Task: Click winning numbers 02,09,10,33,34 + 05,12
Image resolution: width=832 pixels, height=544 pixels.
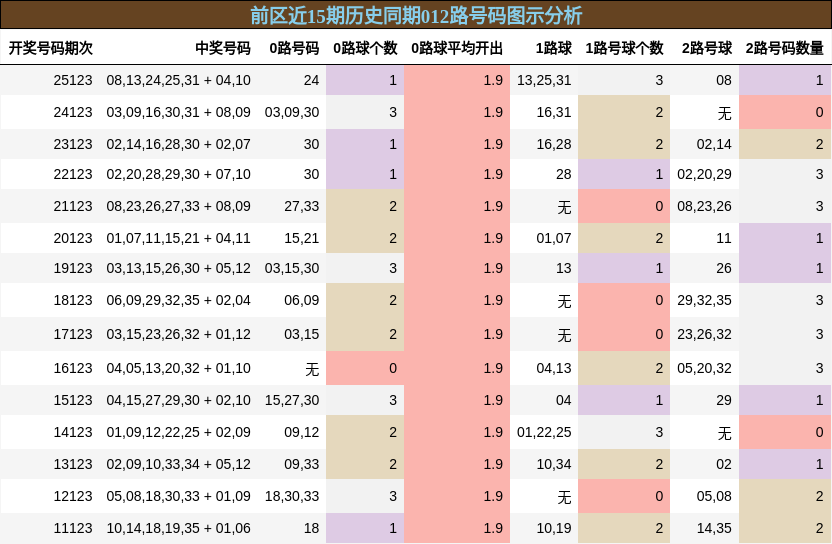Action: click(178, 464)
